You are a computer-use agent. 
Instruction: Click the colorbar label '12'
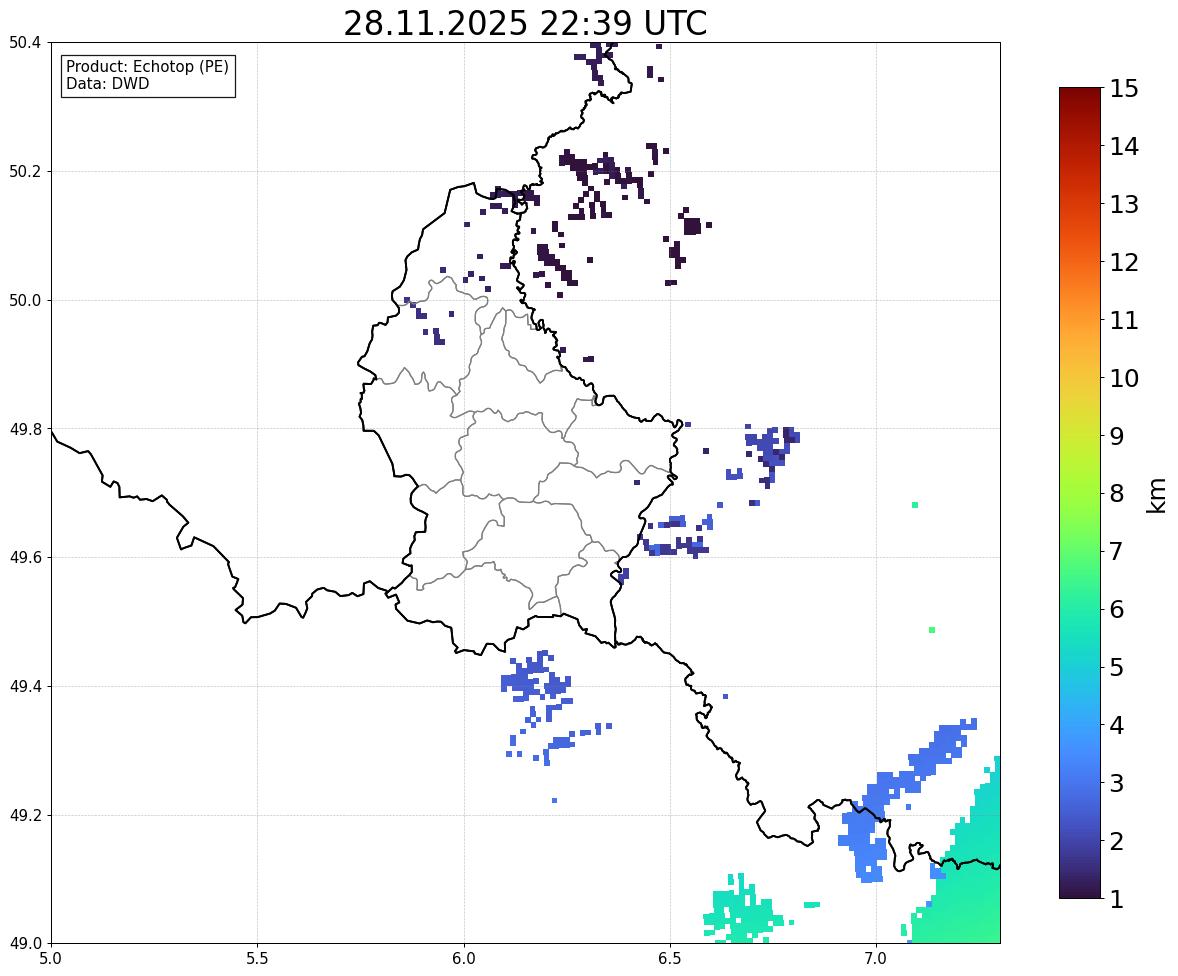click(x=1124, y=262)
